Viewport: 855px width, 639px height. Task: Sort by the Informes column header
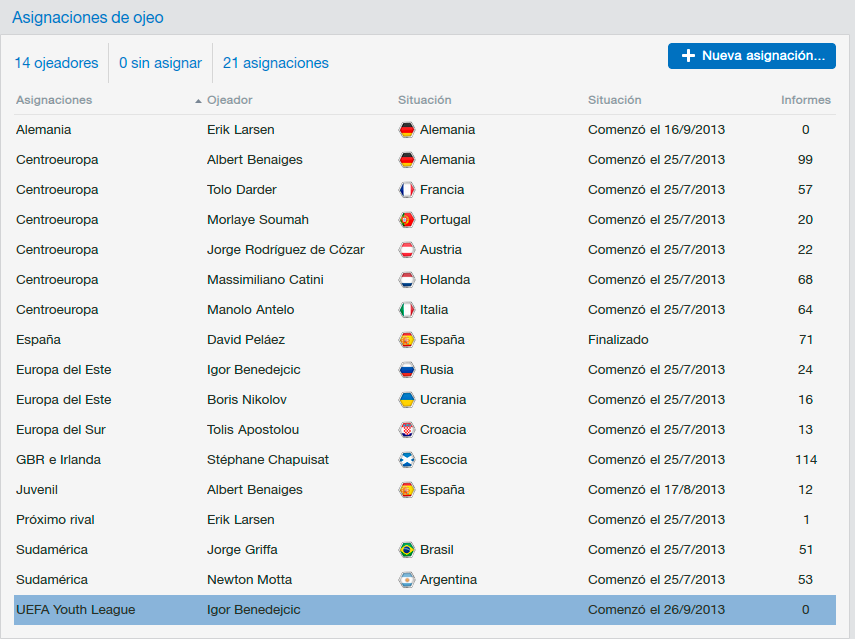tap(805, 100)
